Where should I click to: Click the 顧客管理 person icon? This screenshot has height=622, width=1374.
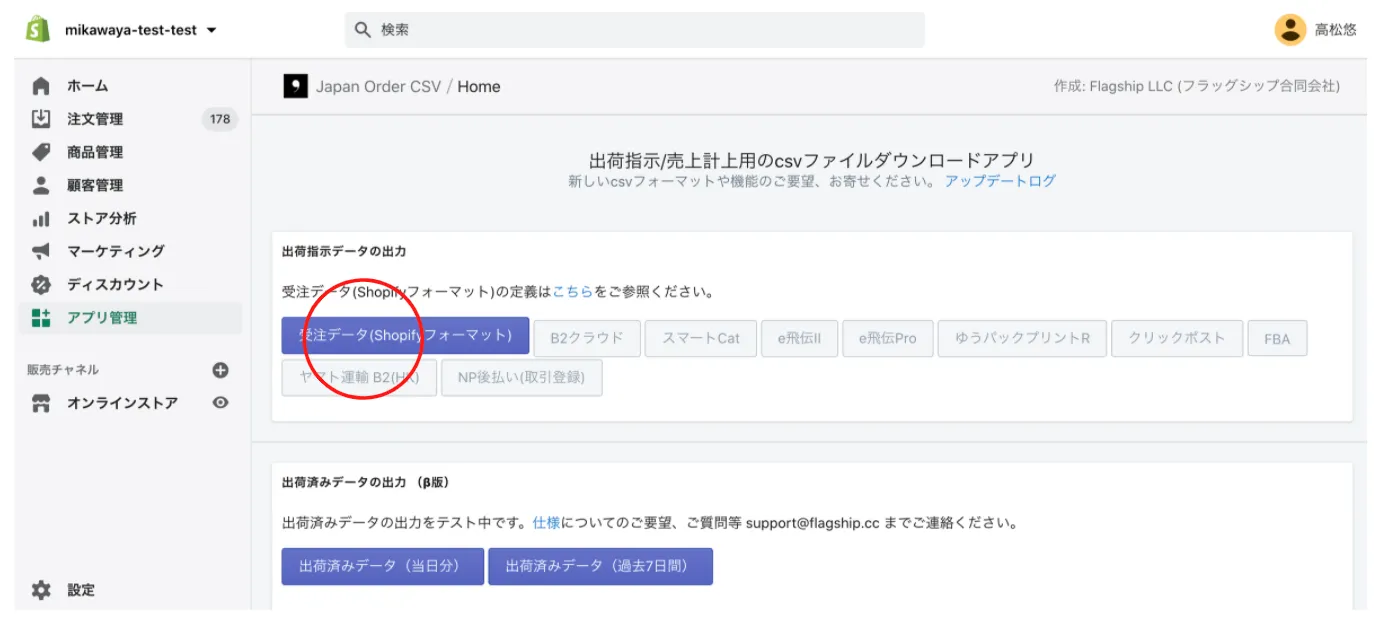coord(41,185)
